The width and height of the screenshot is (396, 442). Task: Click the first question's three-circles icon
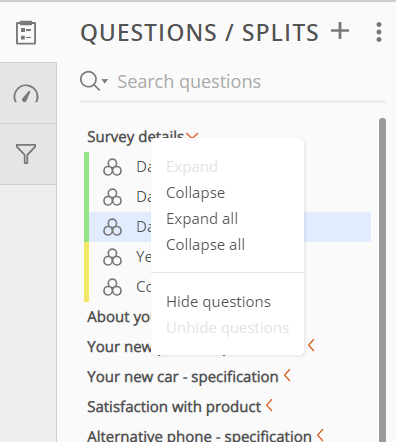113,167
